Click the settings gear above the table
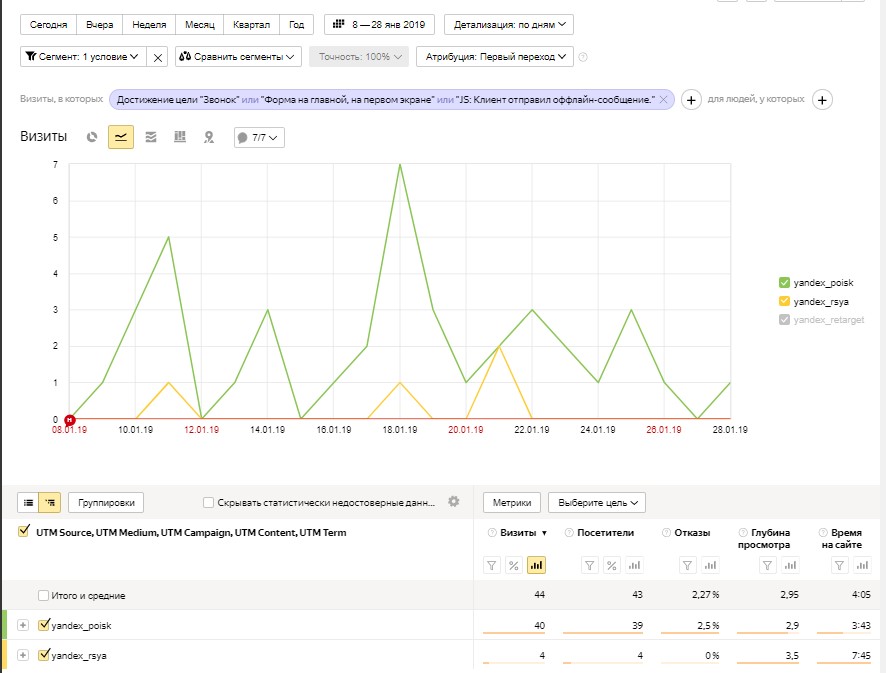 tap(454, 501)
